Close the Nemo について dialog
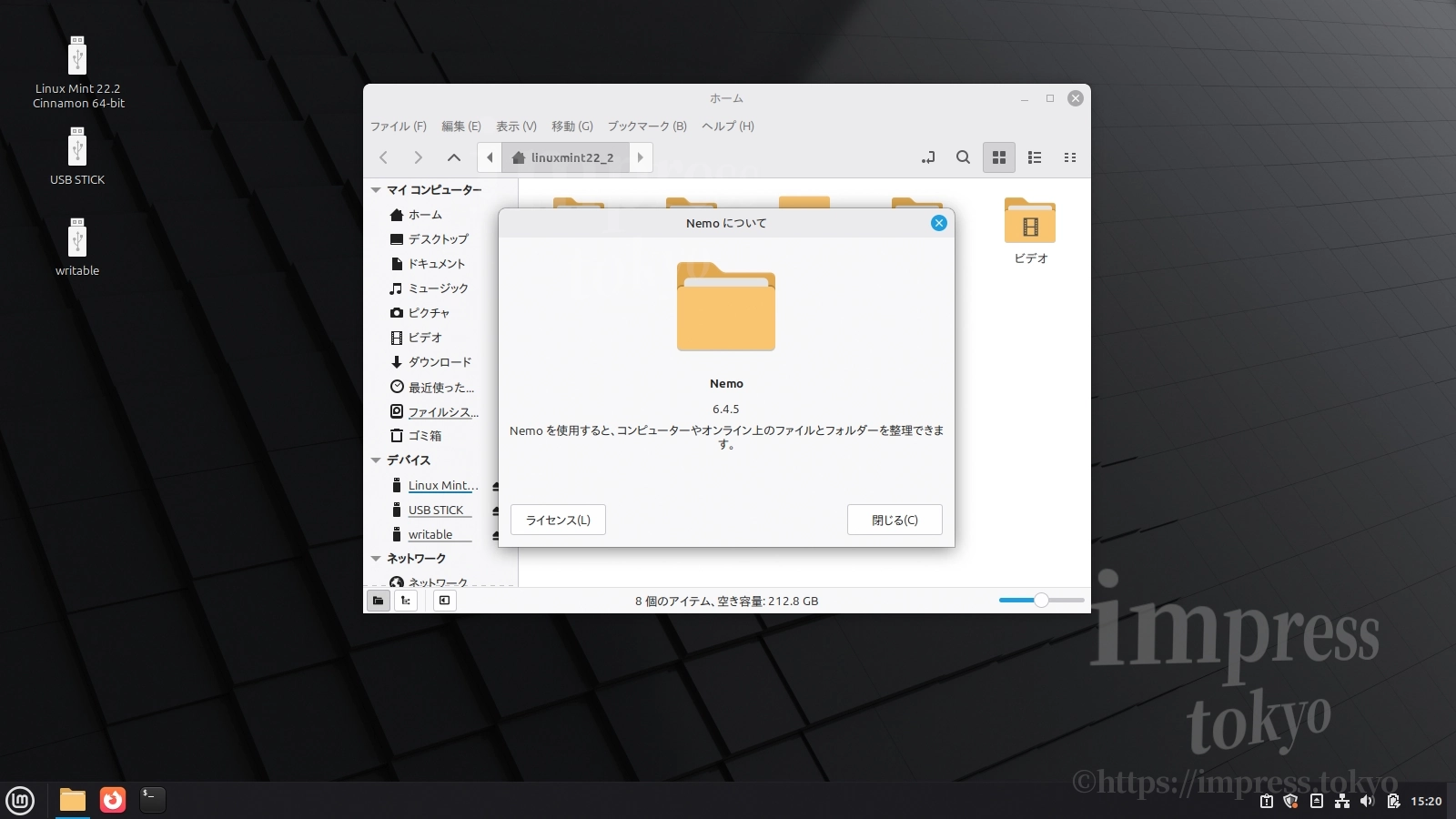The height and width of the screenshot is (819, 1456). (939, 223)
